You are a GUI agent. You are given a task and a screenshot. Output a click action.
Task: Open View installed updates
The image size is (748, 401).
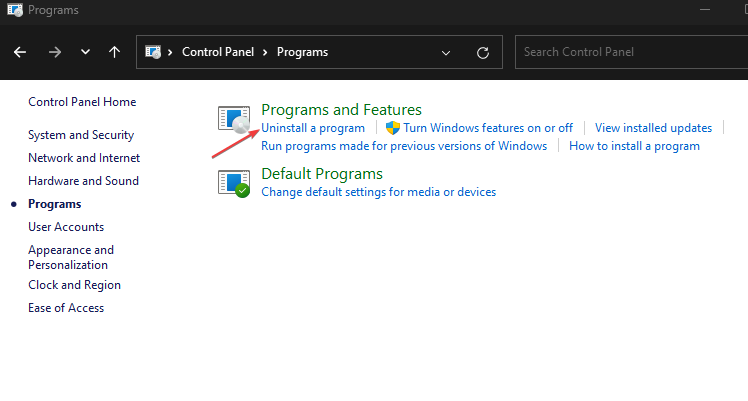click(653, 128)
